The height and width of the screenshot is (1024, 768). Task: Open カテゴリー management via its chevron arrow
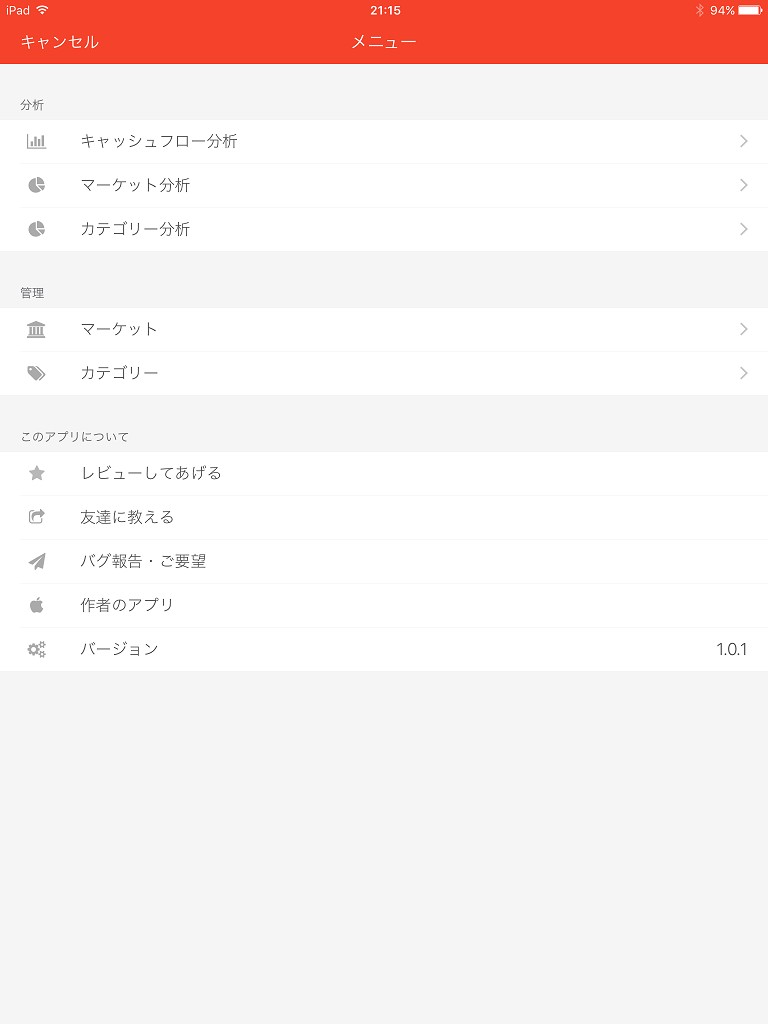[x=743, y=373]
